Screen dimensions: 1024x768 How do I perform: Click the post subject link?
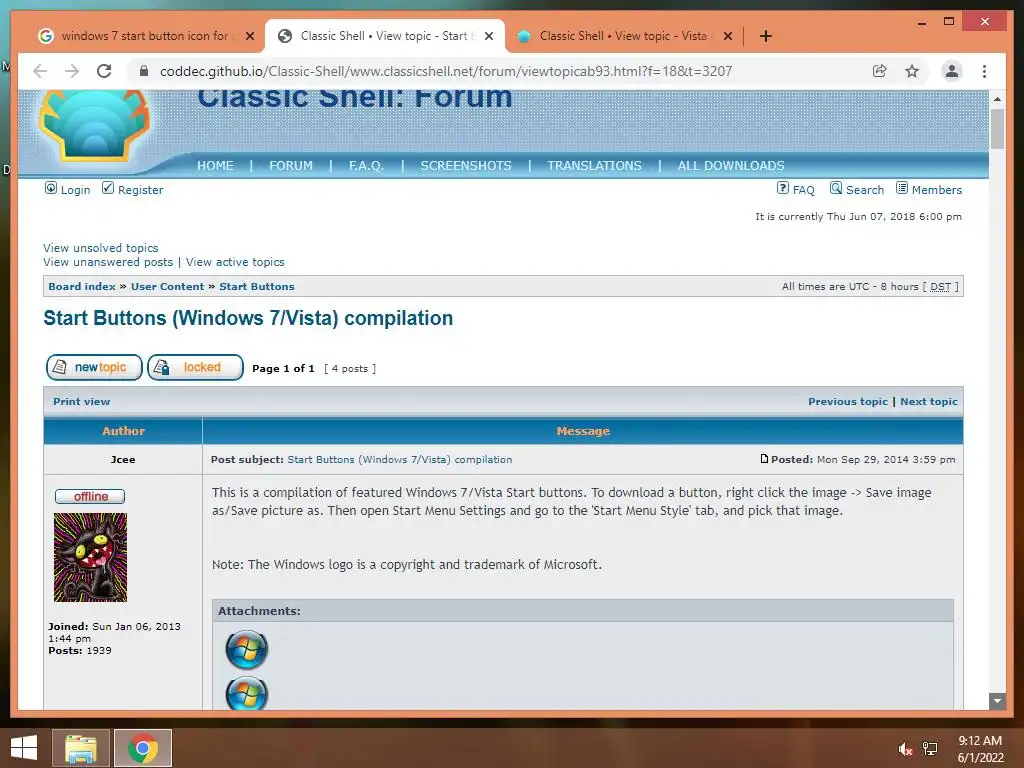pos(400,460)
